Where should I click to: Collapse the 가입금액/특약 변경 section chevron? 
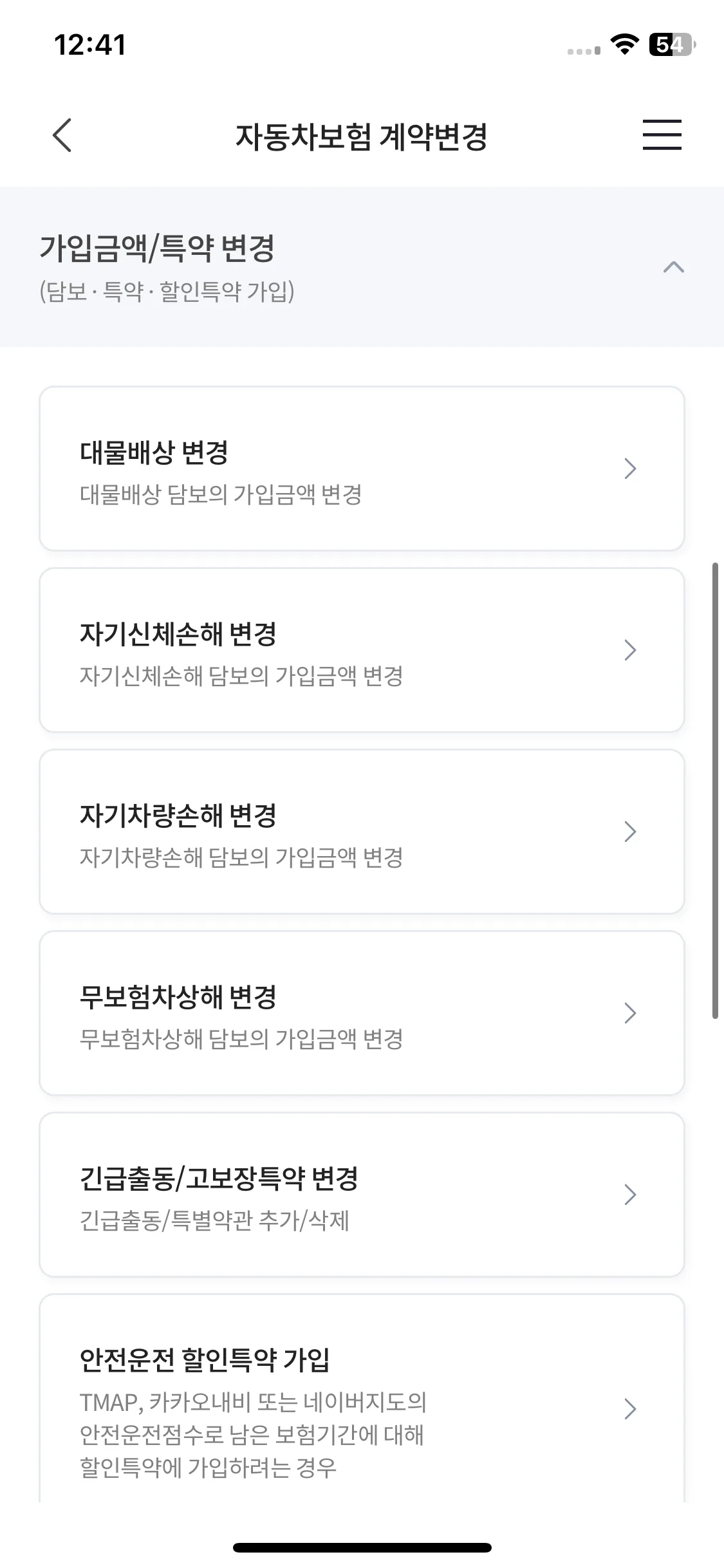[x=673, y=267]
